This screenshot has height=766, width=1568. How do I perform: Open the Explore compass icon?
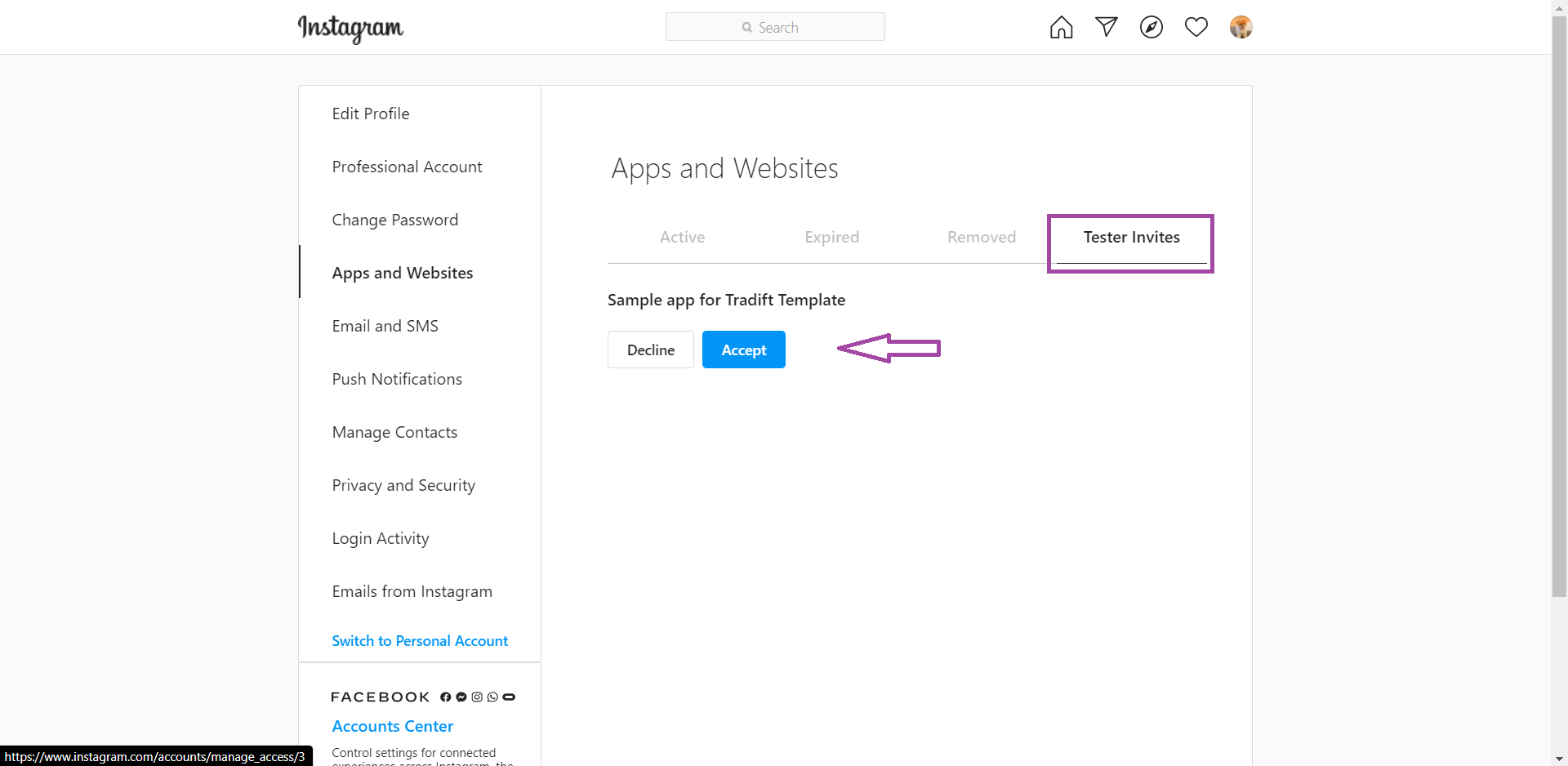click(x=1151, y=27)
